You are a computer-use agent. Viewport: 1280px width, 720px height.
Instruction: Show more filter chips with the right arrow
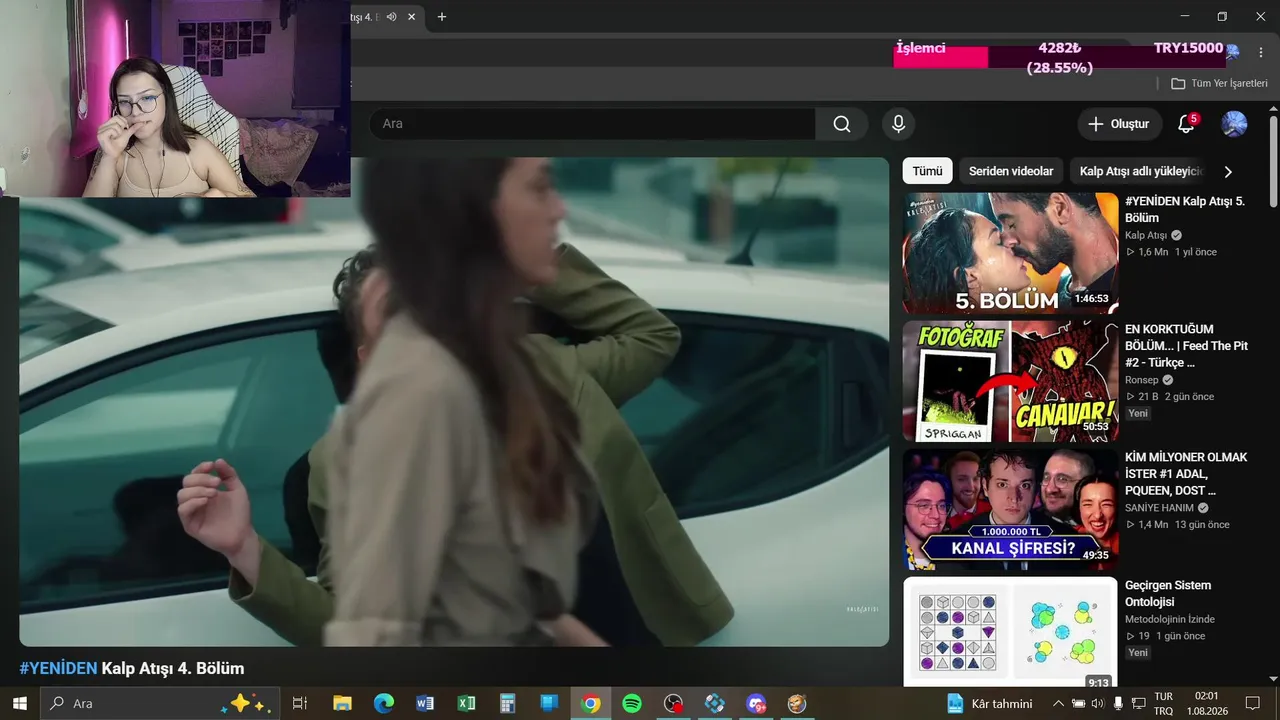[x=1228, y=172]
